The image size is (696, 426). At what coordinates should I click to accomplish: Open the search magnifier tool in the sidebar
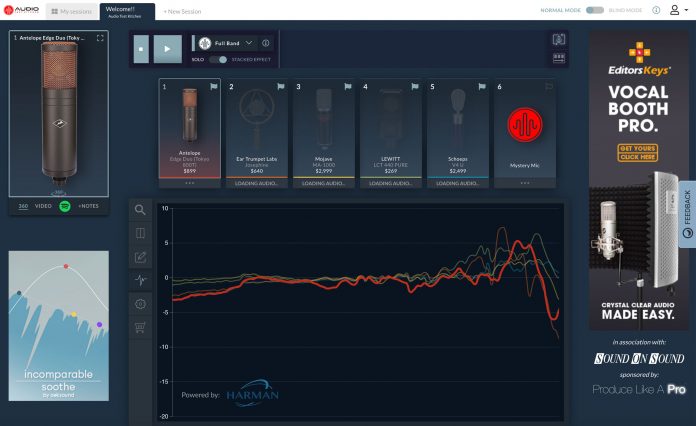point(140,210)
